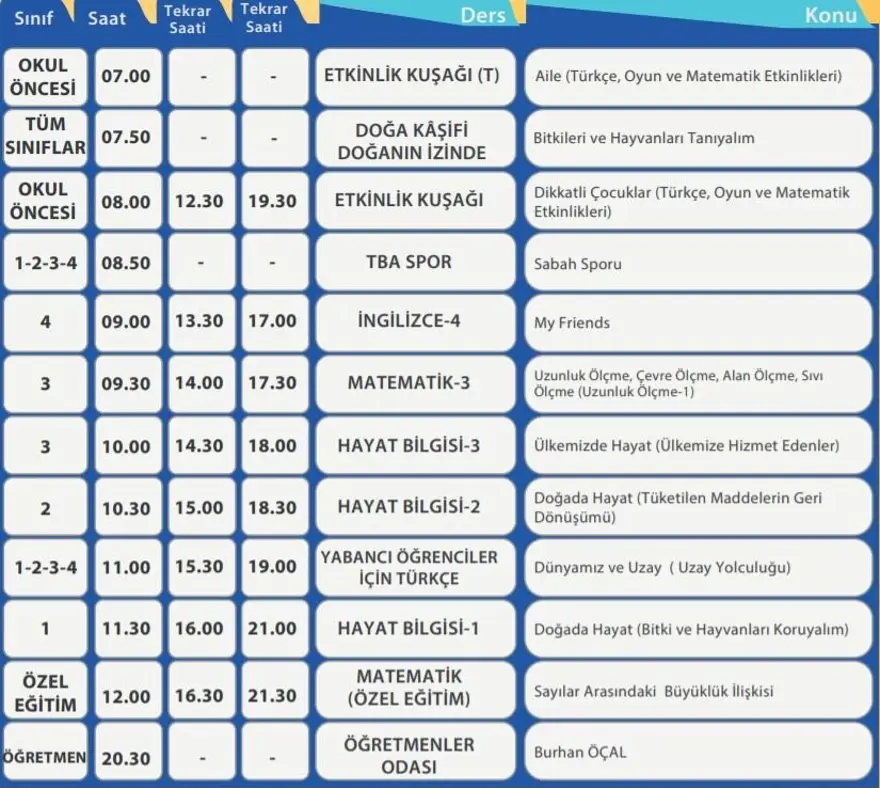880x788 pixels.
Task: Click the 07.50 time cell
Action: coord(126,138)
